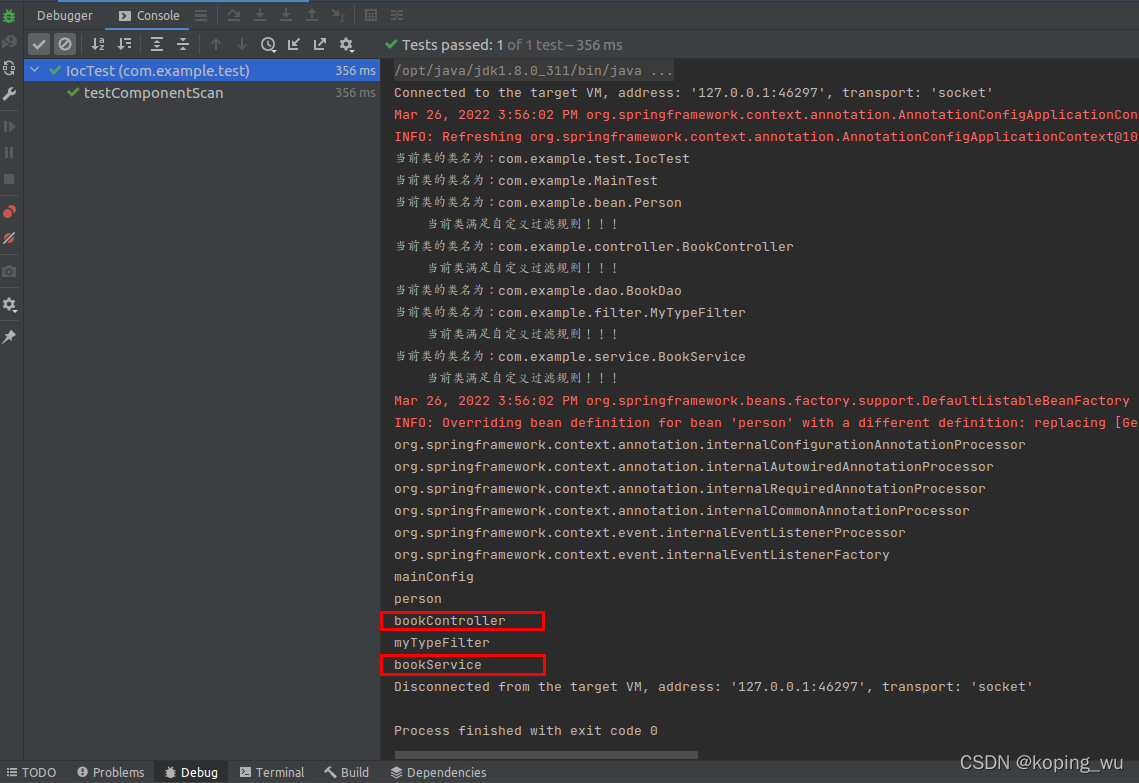Click Toggle auto-test sidebar icon

click(9, 68)
